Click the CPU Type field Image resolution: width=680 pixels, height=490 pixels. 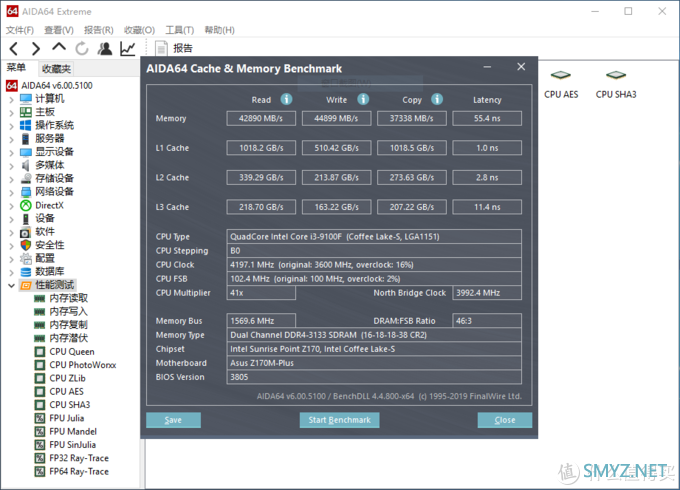[374, 236]
